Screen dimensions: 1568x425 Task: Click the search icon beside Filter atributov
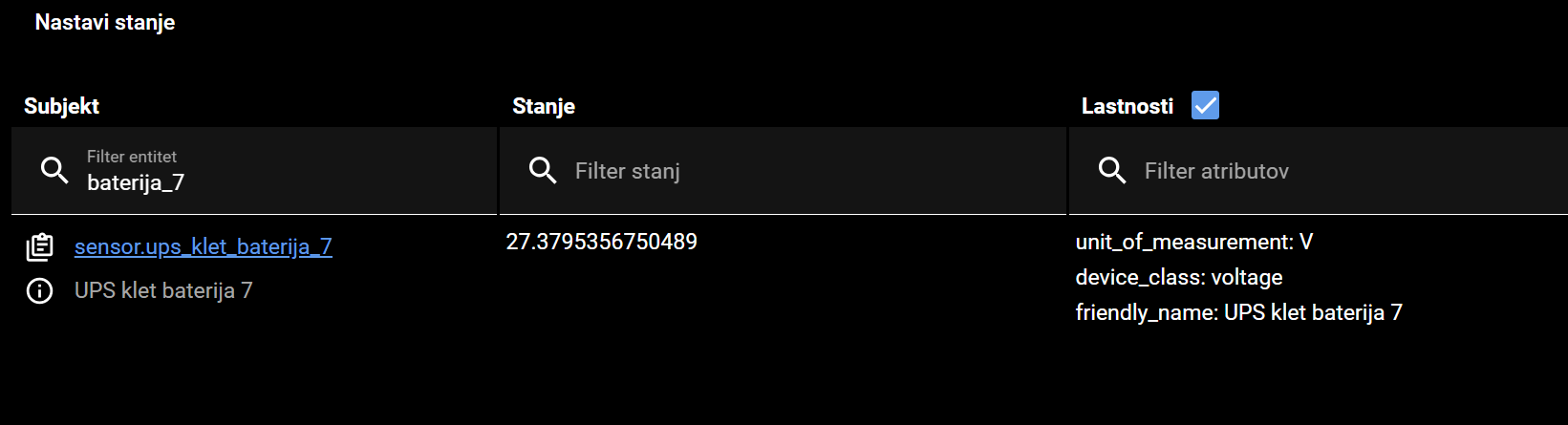pos(1112,170)
